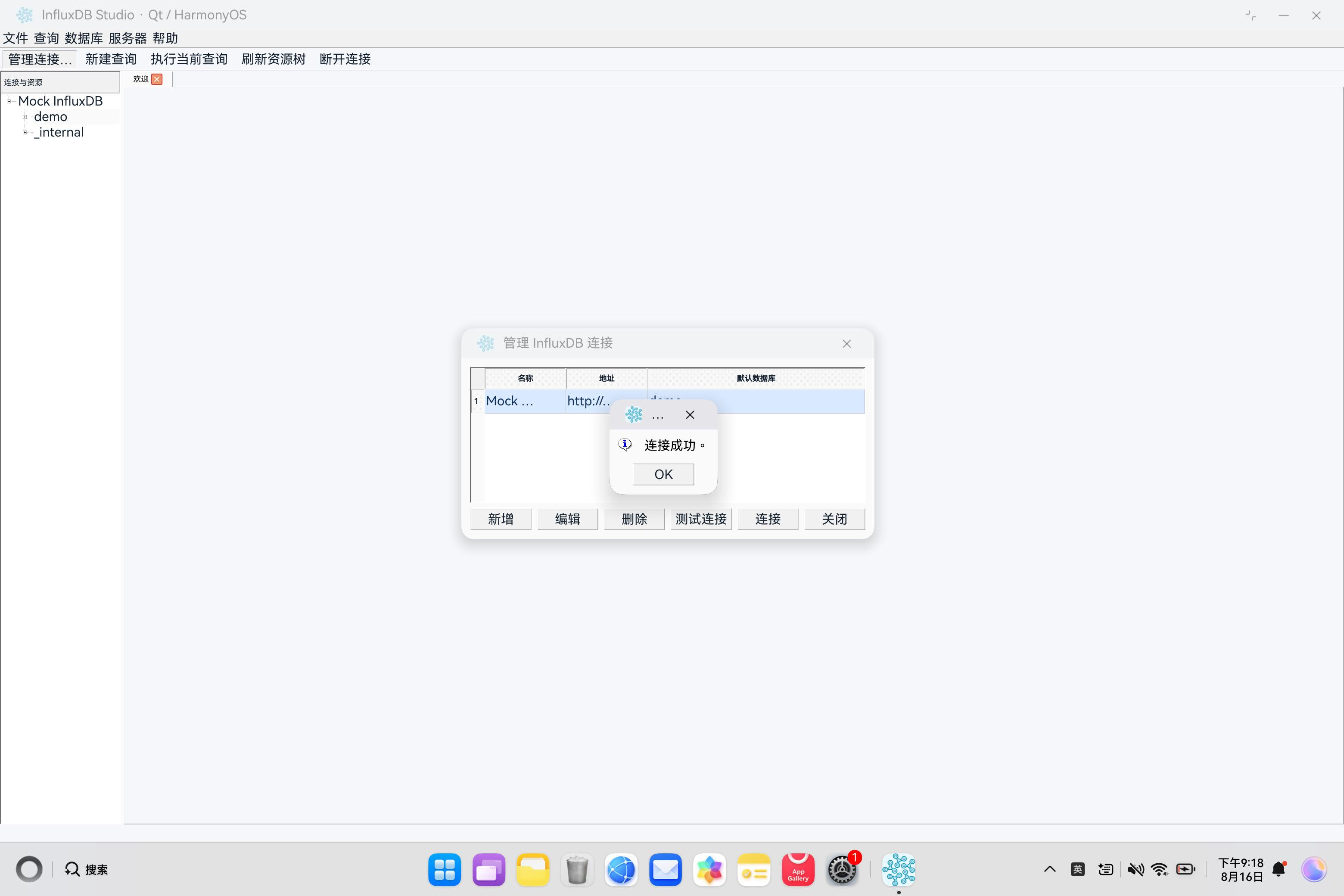Viewport: 1344px width, 896px height.
Task: Click the window restore icon in title bar
Action: [1251, 16]
